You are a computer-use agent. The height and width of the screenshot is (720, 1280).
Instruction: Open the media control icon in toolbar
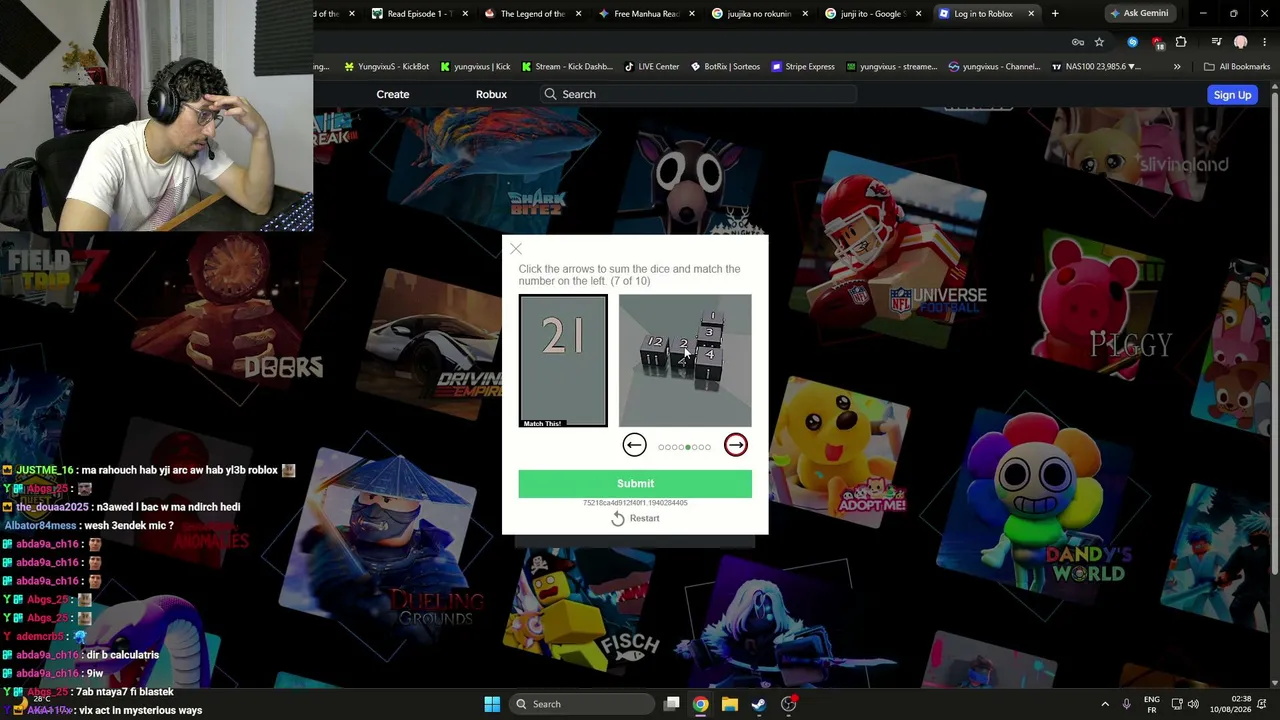point(1216,42)
